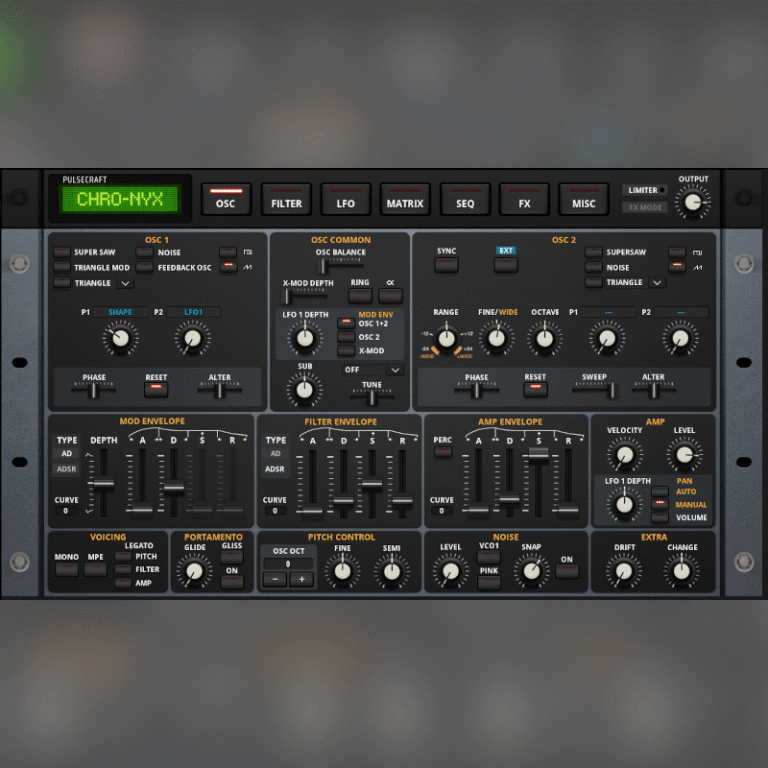Open OSC 1 P2 LFO1 selector

pyautogui.click(x=193, y=312)
